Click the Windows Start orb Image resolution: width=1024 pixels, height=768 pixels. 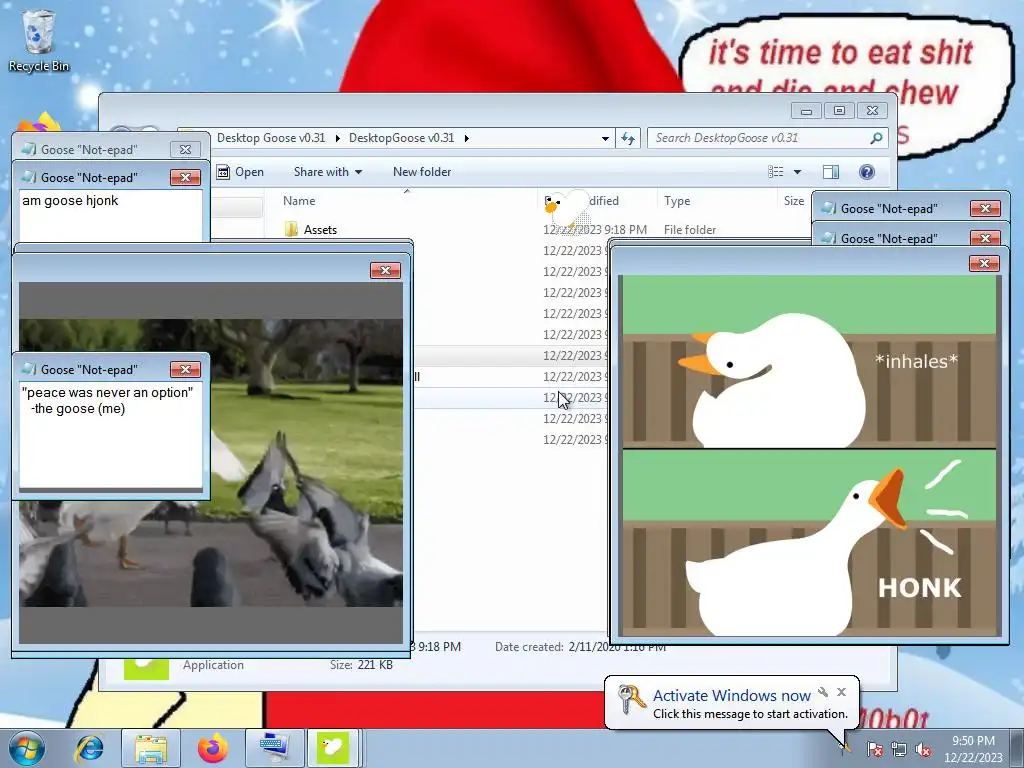pyautogui.click(x=27, y=748)
